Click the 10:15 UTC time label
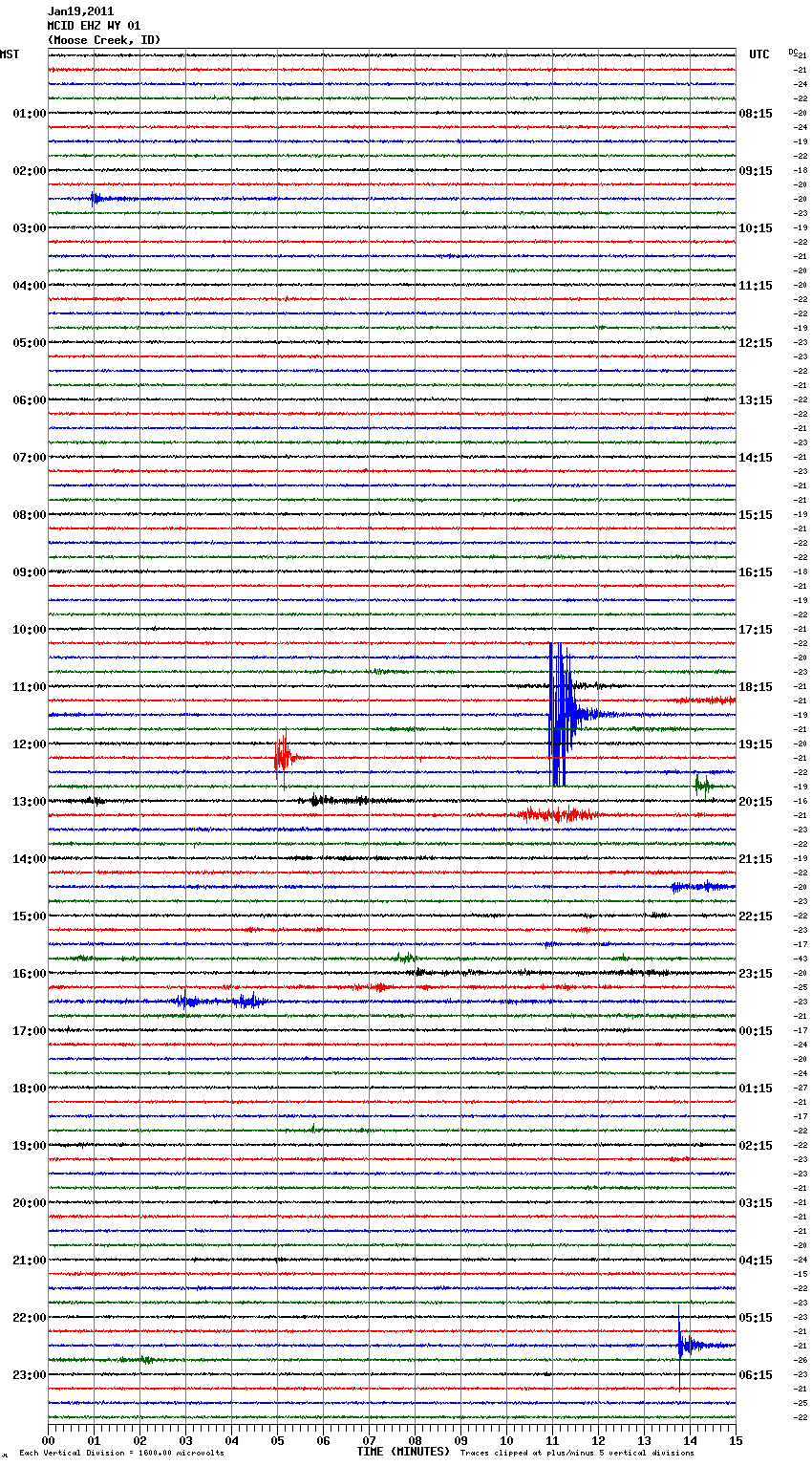The width and height of the screenshot is (812, 1466). click(756, 228)
